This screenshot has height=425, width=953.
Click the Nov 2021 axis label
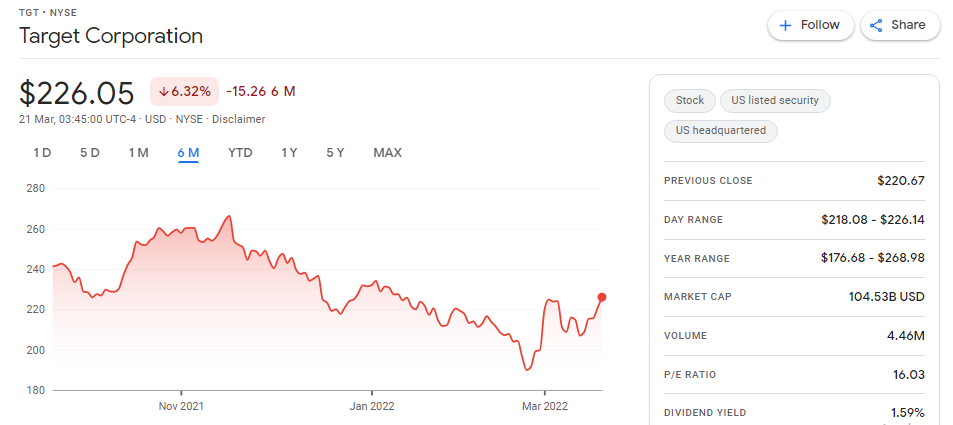[x=182, y=406]
